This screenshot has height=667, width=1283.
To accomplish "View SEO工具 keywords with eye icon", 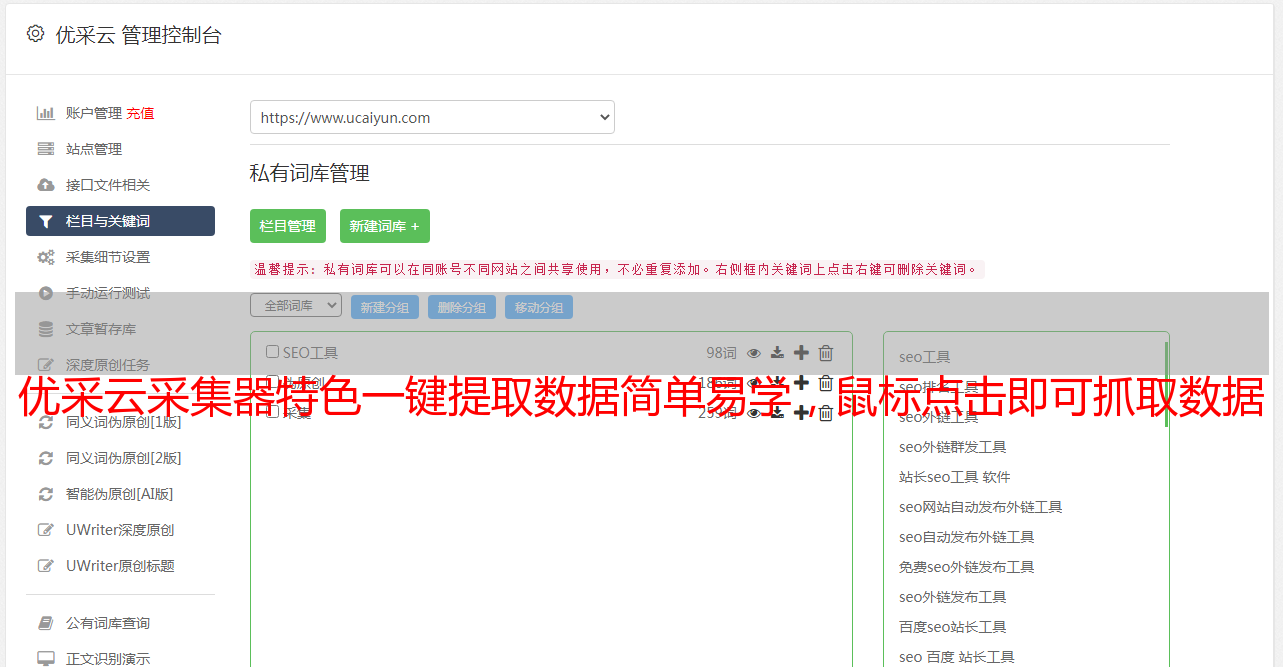I will [x=754, y=352].
